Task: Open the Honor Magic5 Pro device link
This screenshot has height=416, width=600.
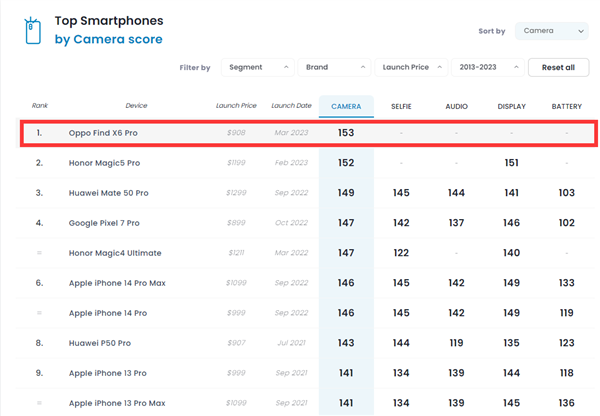Action: (104, 163)
